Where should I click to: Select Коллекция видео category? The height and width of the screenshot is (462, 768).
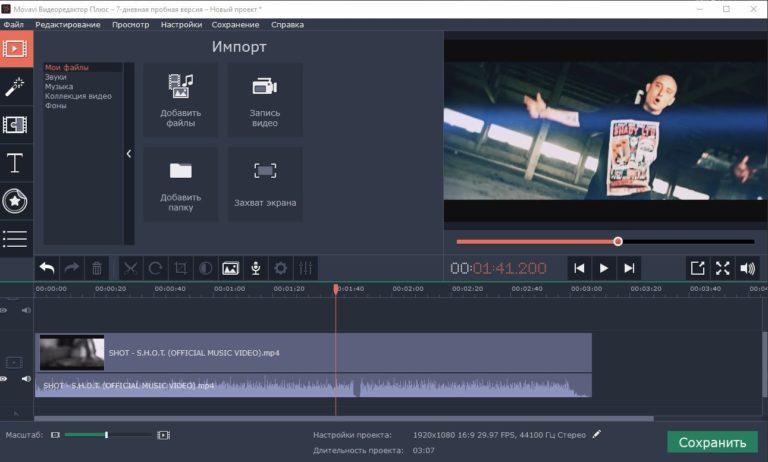point(78,96)
